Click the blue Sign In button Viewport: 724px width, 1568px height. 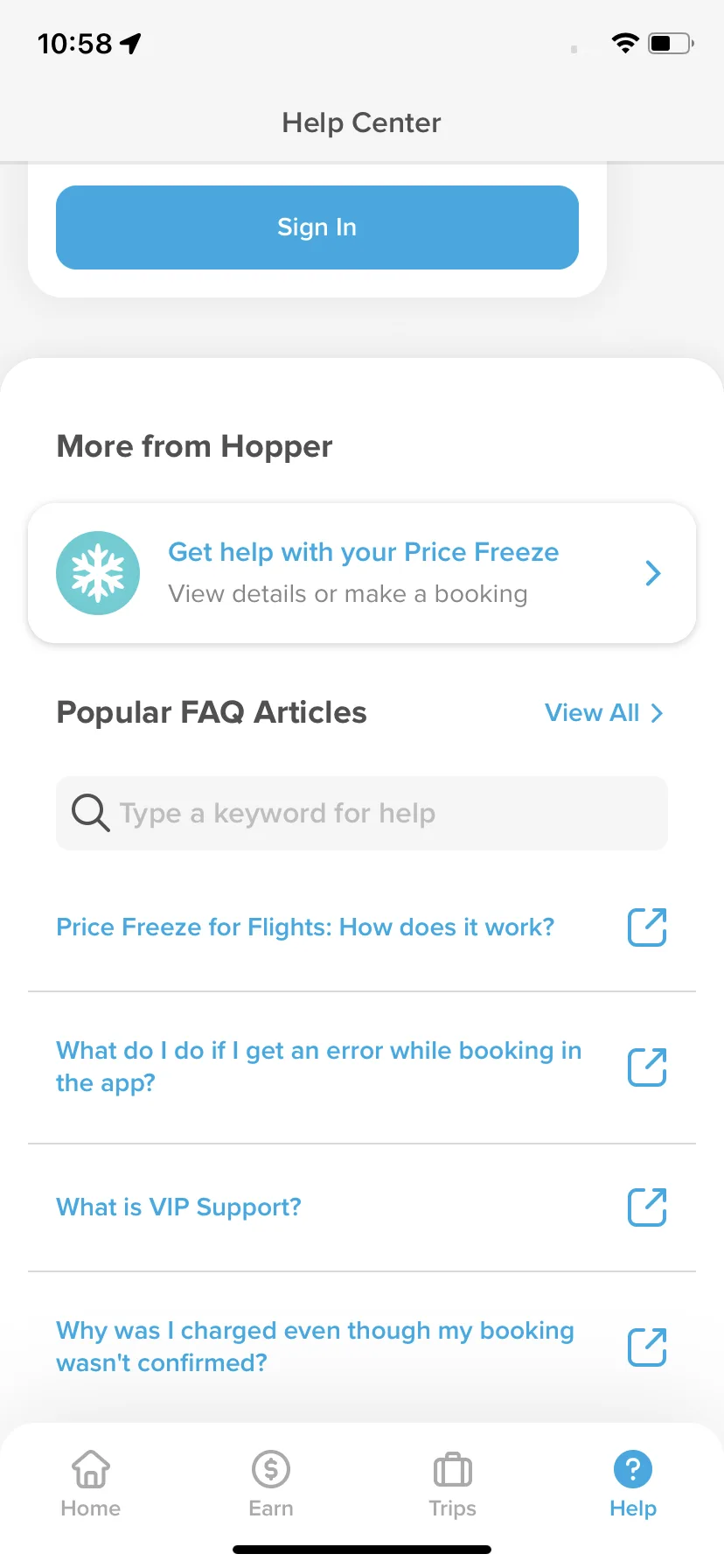[x=317, y=227]
